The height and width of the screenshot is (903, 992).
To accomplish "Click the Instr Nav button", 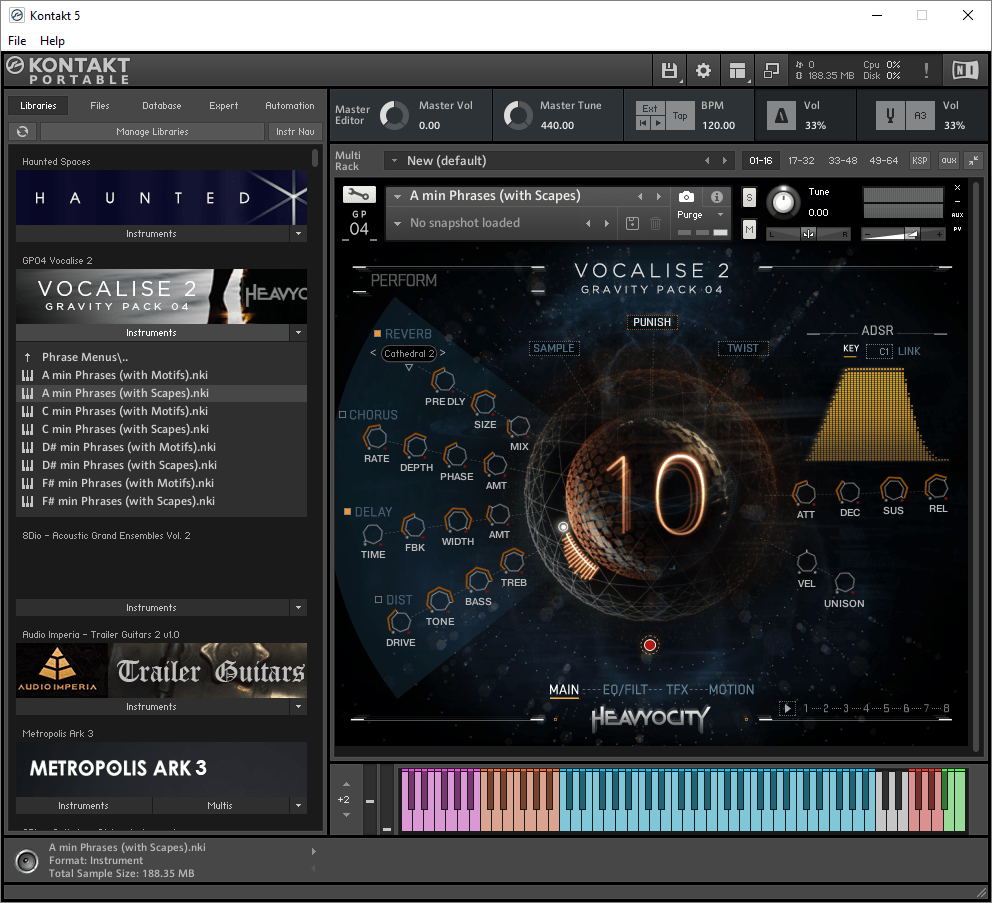I will (295, 132).
